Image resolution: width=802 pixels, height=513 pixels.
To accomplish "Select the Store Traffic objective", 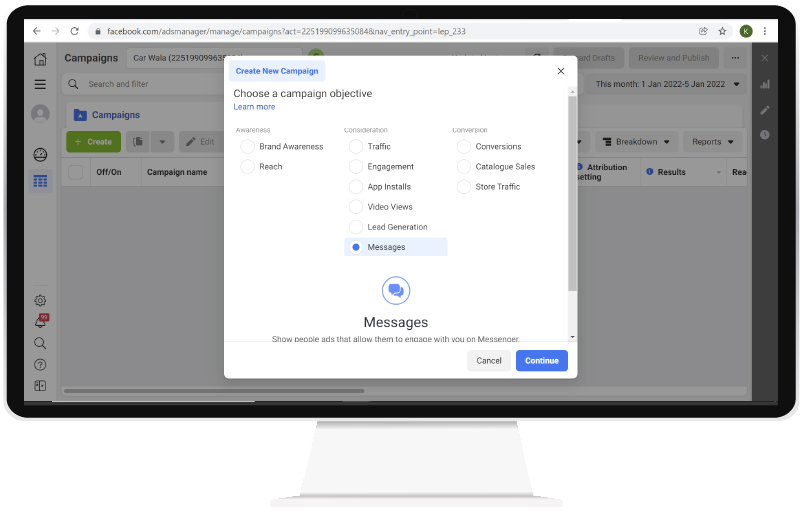I will 488,187.
